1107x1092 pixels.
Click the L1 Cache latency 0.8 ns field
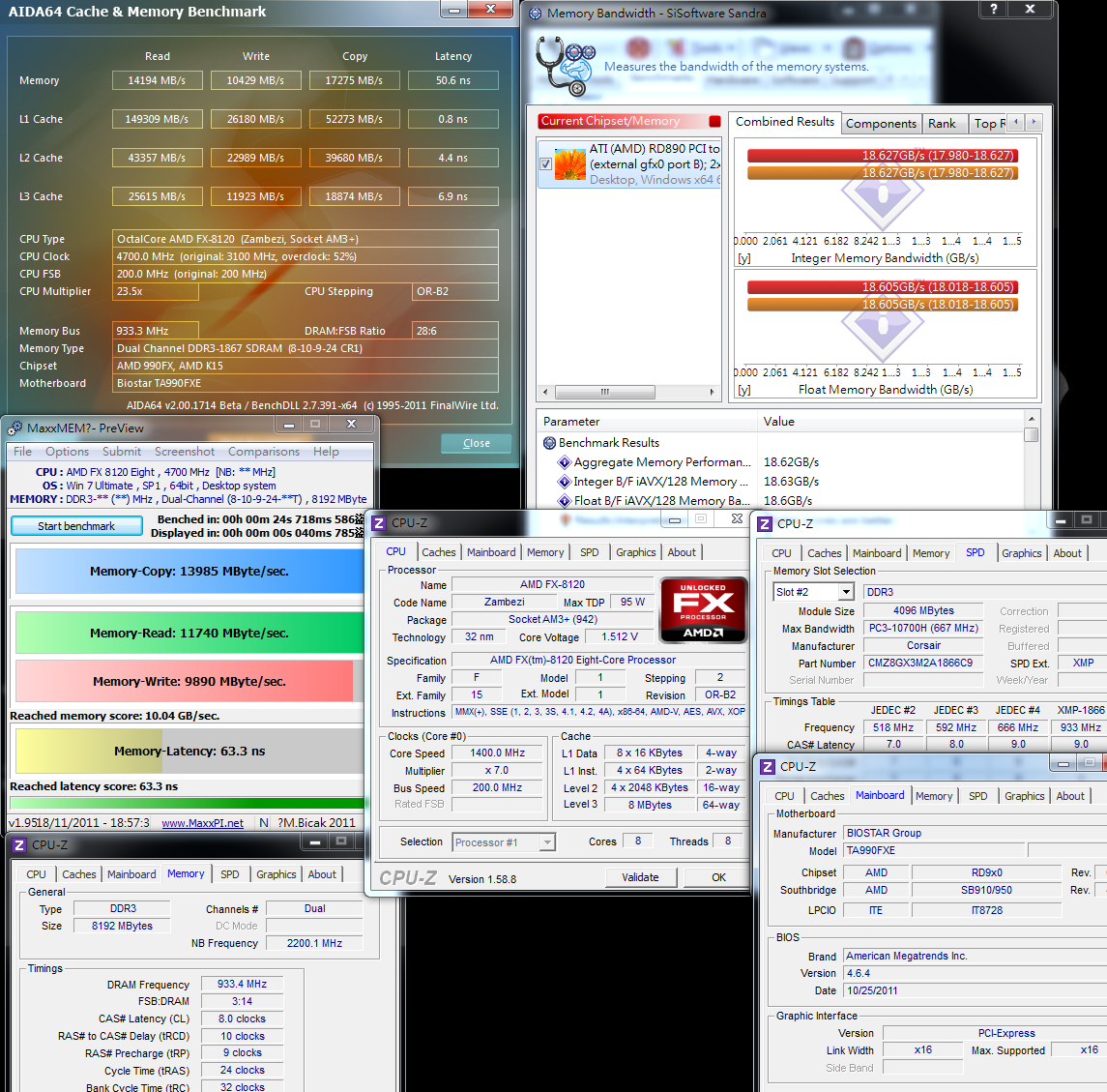coord(452,119)
